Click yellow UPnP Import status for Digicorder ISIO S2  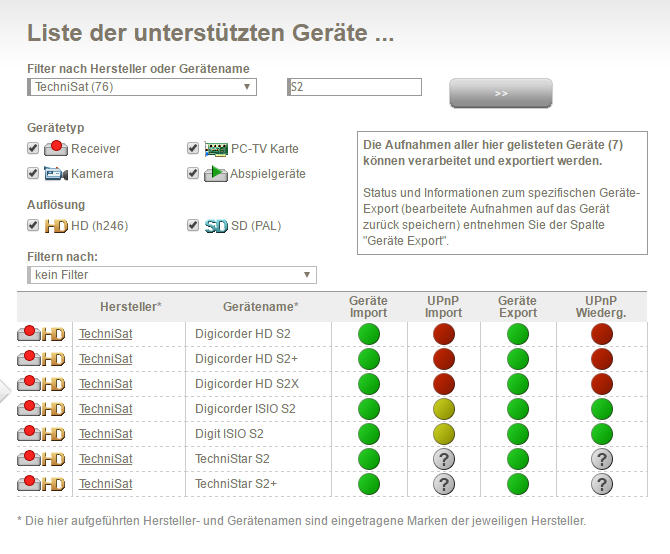click(444, 409)
